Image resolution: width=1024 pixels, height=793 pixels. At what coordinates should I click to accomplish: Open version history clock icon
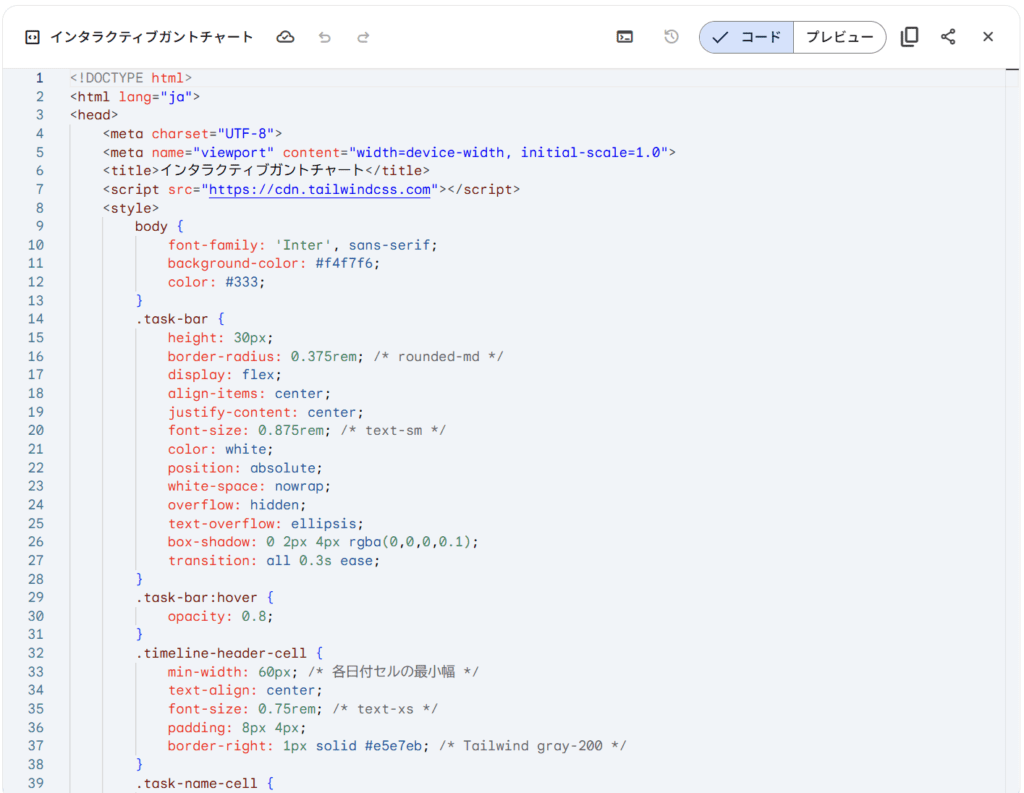pos(671,37)
